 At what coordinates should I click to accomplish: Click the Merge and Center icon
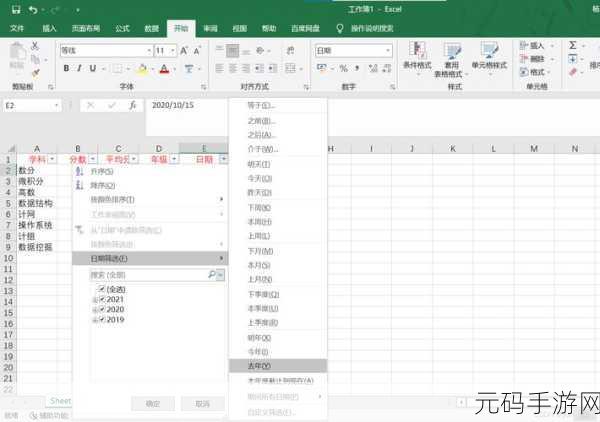coord(290,68)
